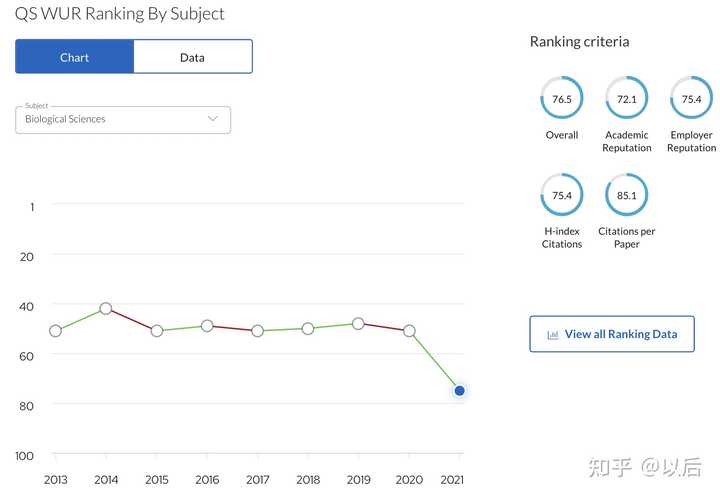Click the 2016 data point on chart
The width and height of the screenshot is (720, 497).
pos(207,326)
